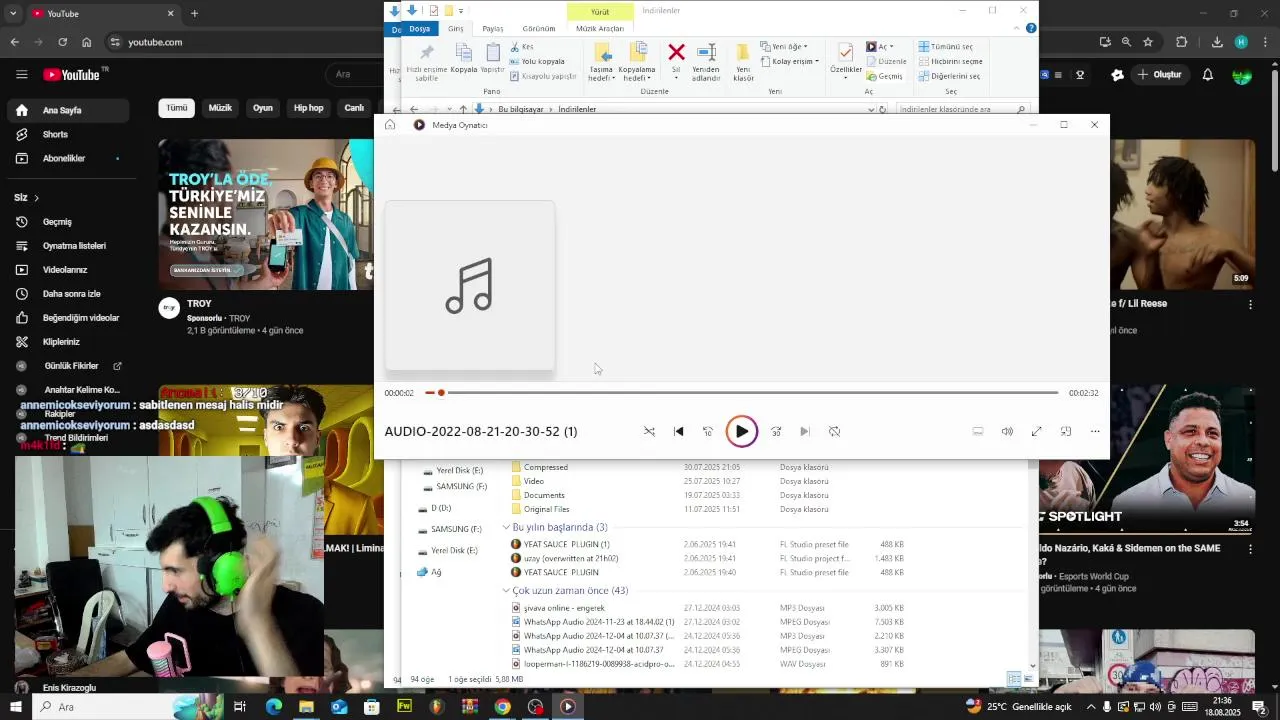Go to the media player home icon
The height and width of the screenshot is (720, 1280).
click(x=390, y=125)
